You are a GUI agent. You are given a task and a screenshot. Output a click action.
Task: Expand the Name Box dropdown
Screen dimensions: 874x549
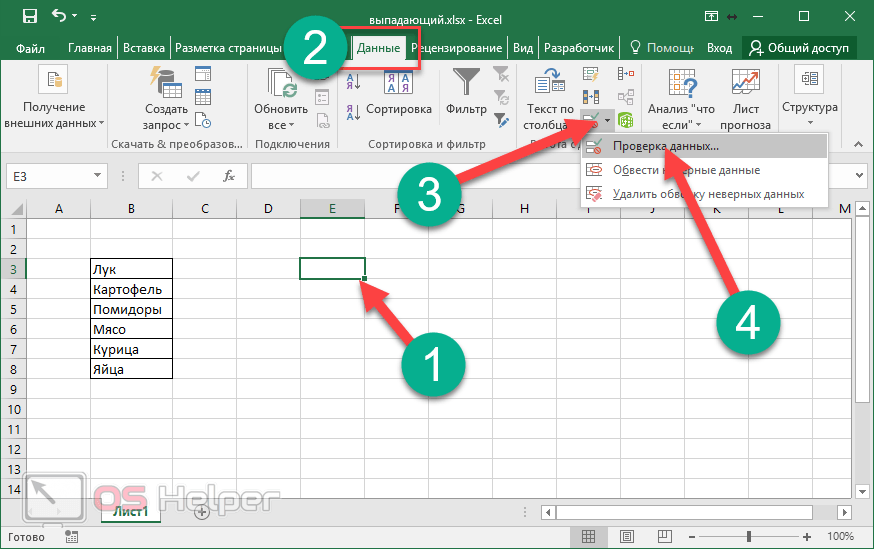coord(98,176)
